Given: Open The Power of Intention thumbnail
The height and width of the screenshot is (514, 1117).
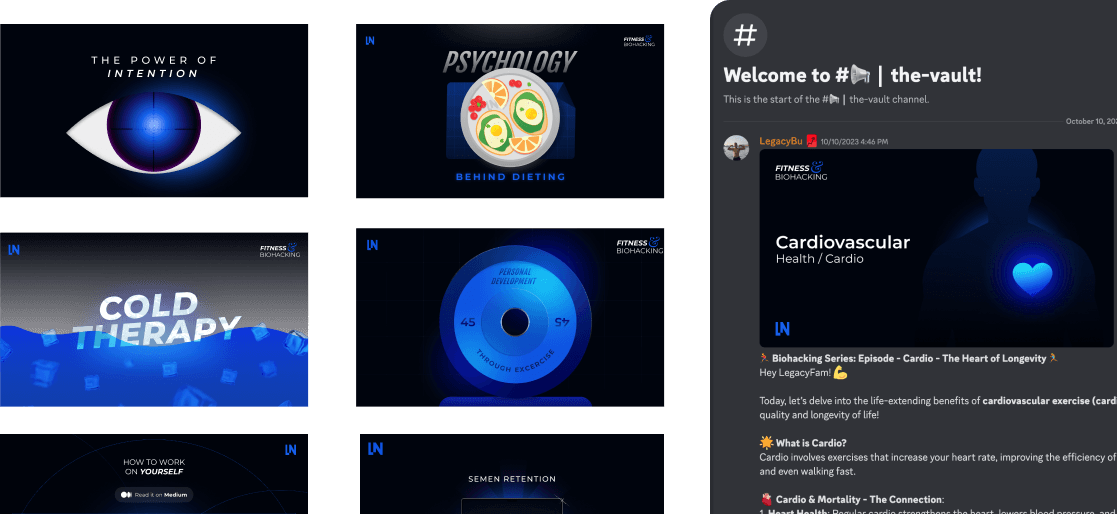Looking at the screenshot, I should coord(154,111).
